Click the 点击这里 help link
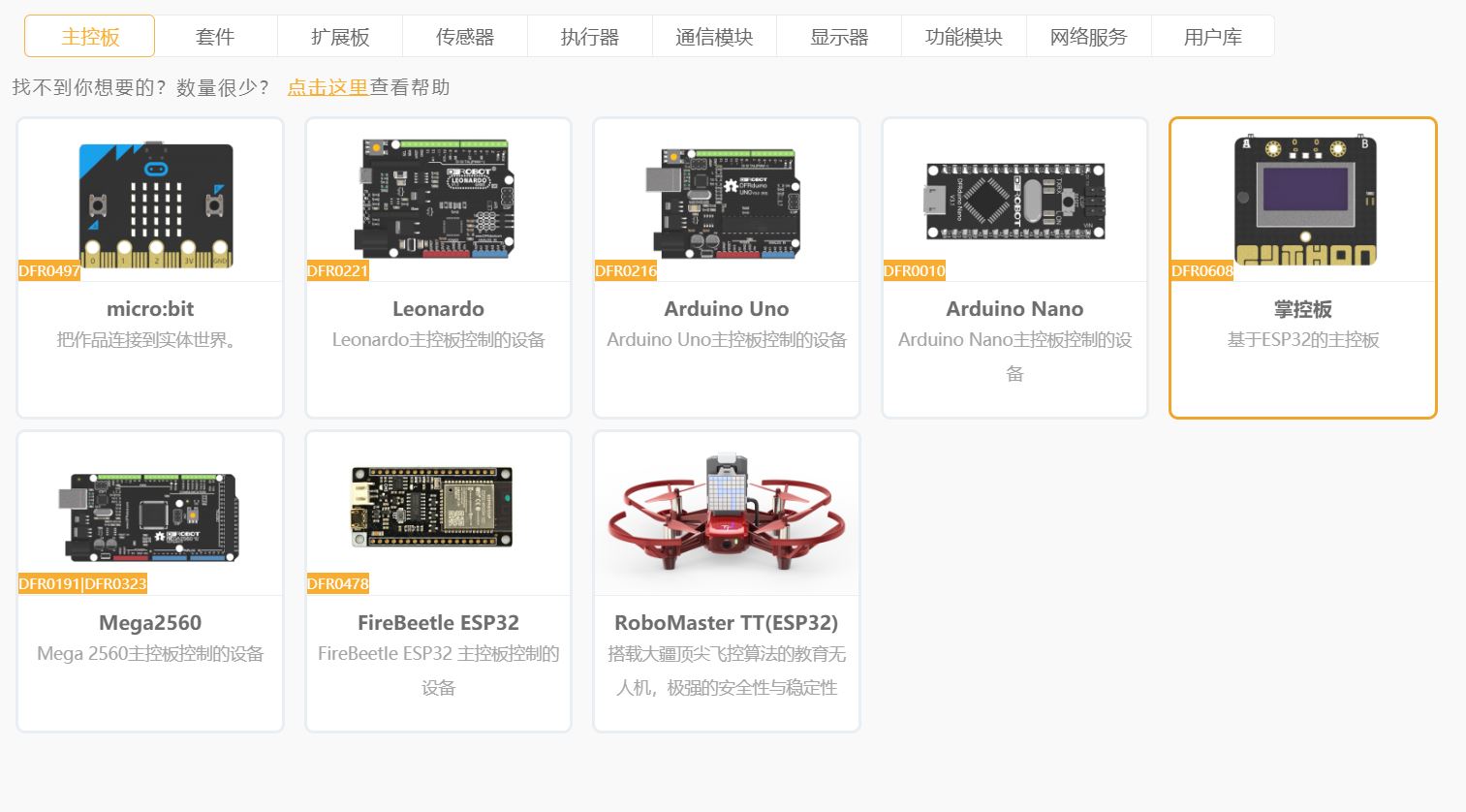The width and height of the screenshot is (1466, 812). tap(328, 87)
